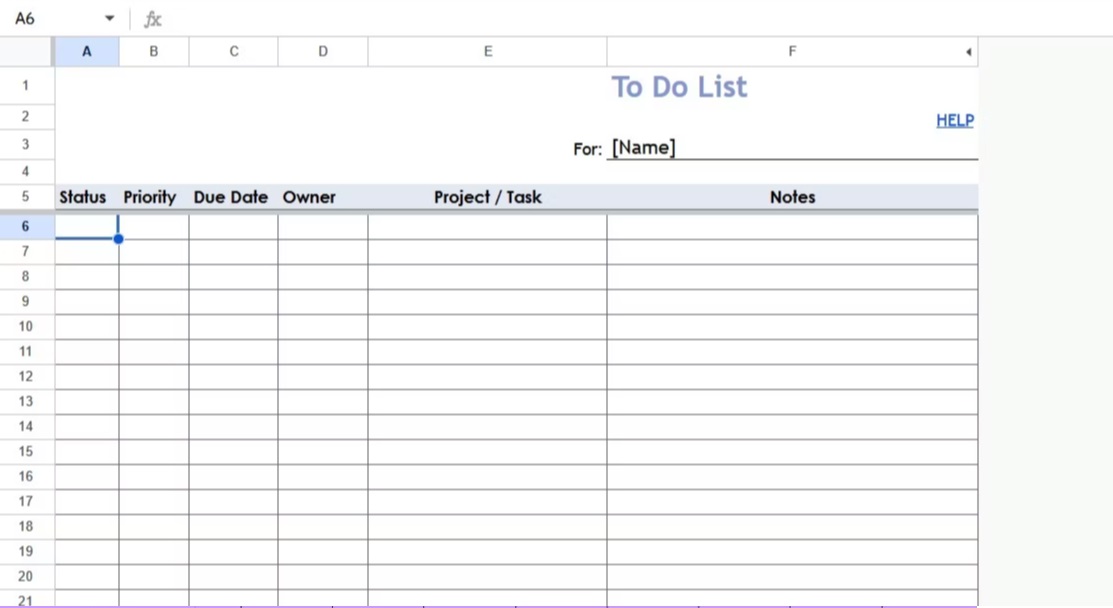Screen dimensions: 1113x608
Task: Click the fx formula bar icon
Action: [x=153, y=17]
